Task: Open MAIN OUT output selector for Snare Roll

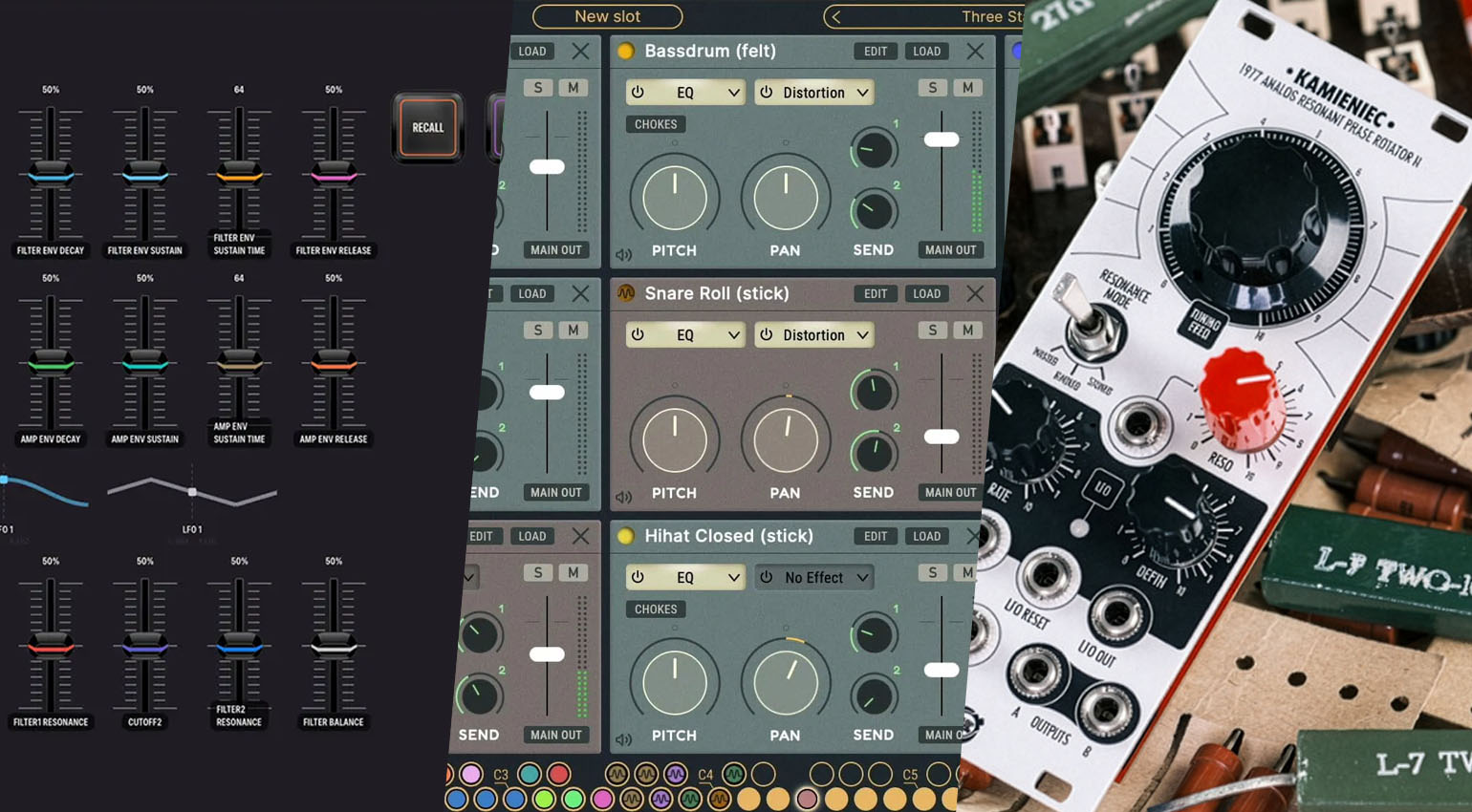Action: pos(950,493)
